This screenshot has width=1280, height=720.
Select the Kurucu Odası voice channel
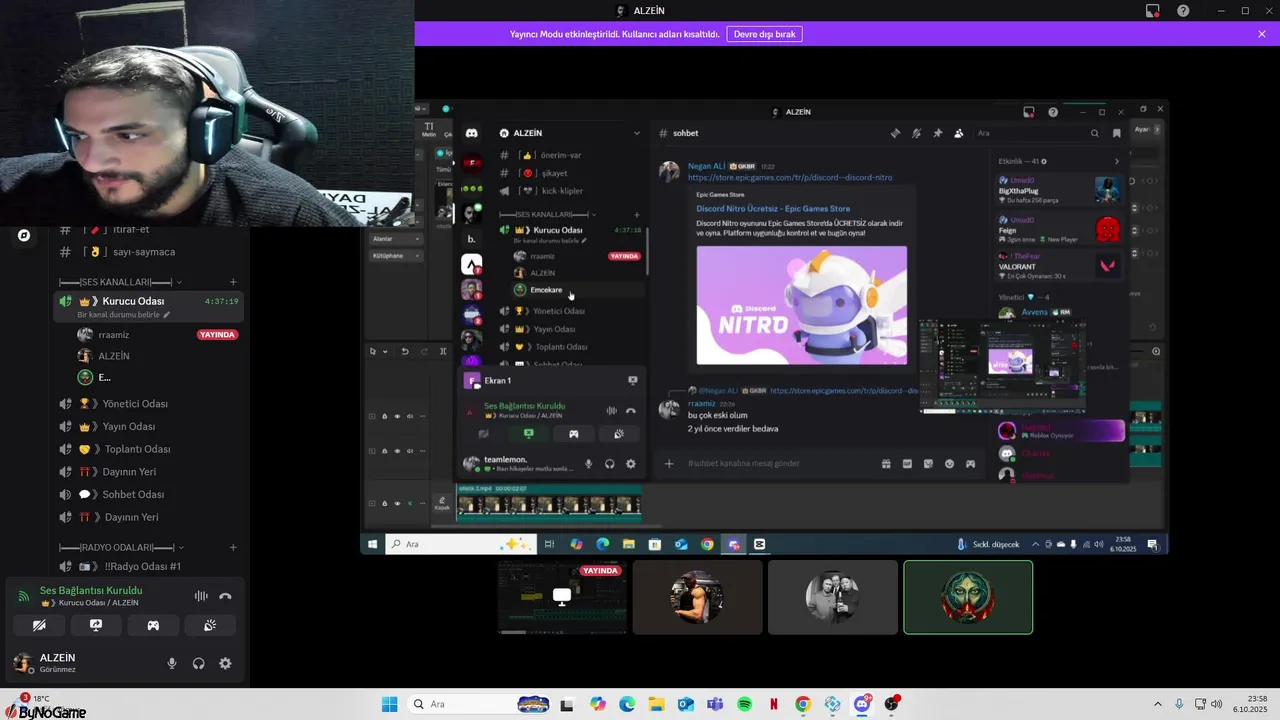[133, 301]
